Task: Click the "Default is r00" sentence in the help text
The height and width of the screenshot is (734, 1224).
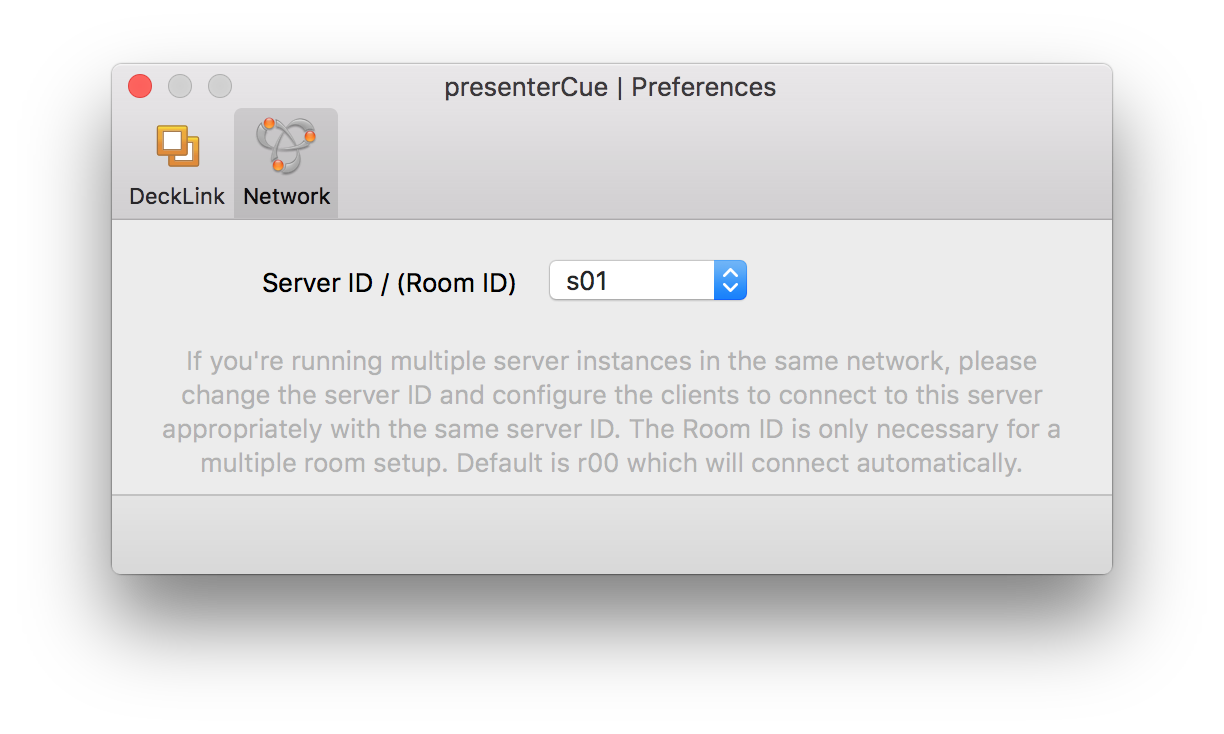Action: (x=738, y=464)
